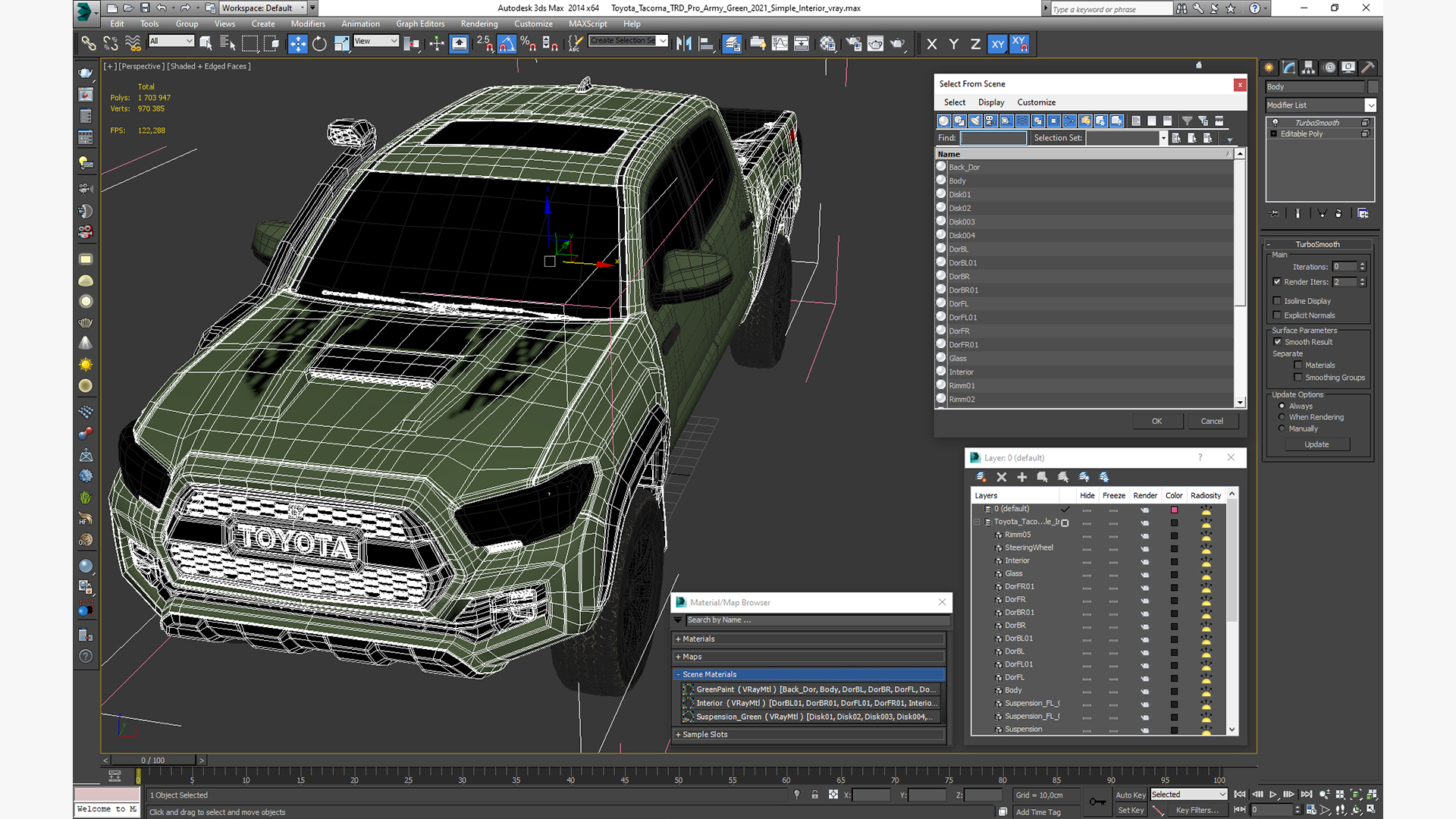Click the Update button in TurboSmooth
The height and width of the screenshot is (819, 1456).
coord(1316,444)
